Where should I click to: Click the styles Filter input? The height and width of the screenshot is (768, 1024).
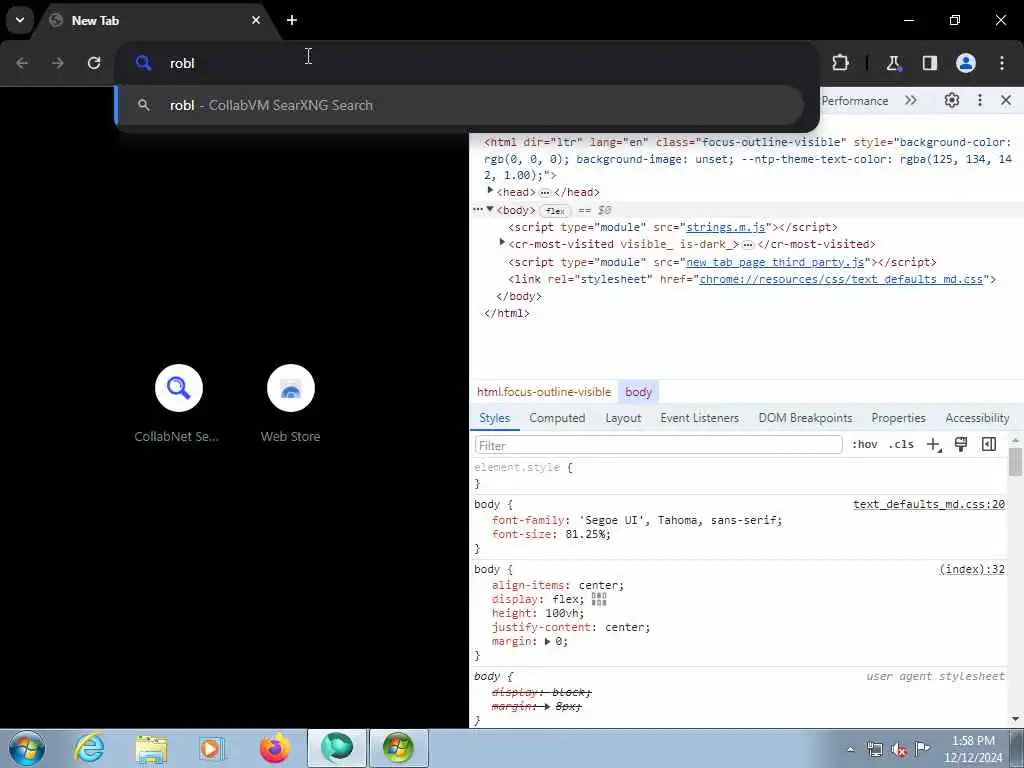tap(658, 445)
